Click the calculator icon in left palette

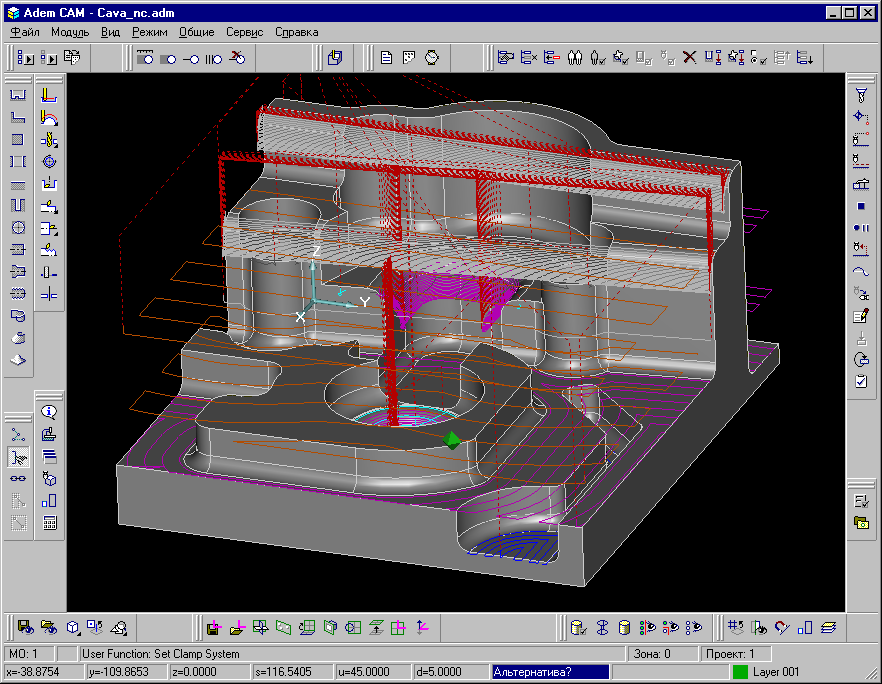50,523
